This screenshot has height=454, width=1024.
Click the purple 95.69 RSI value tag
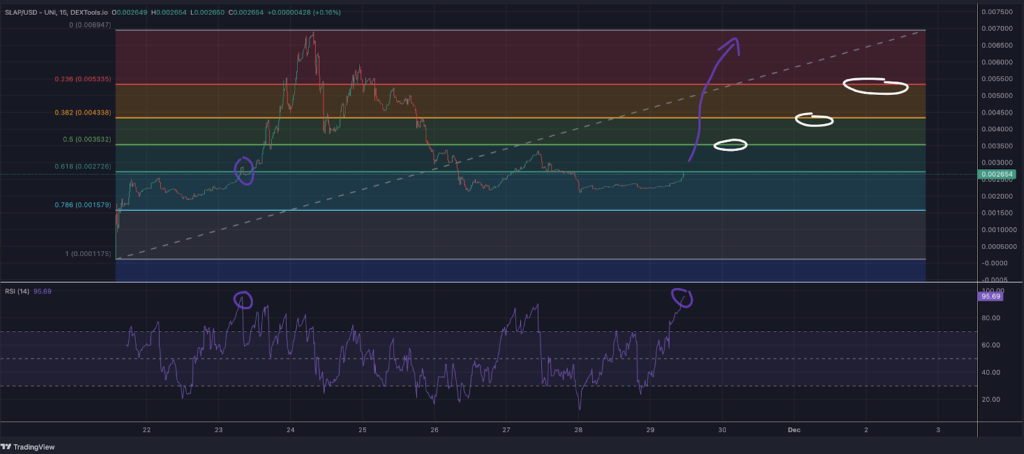click(x=991, y=297)
